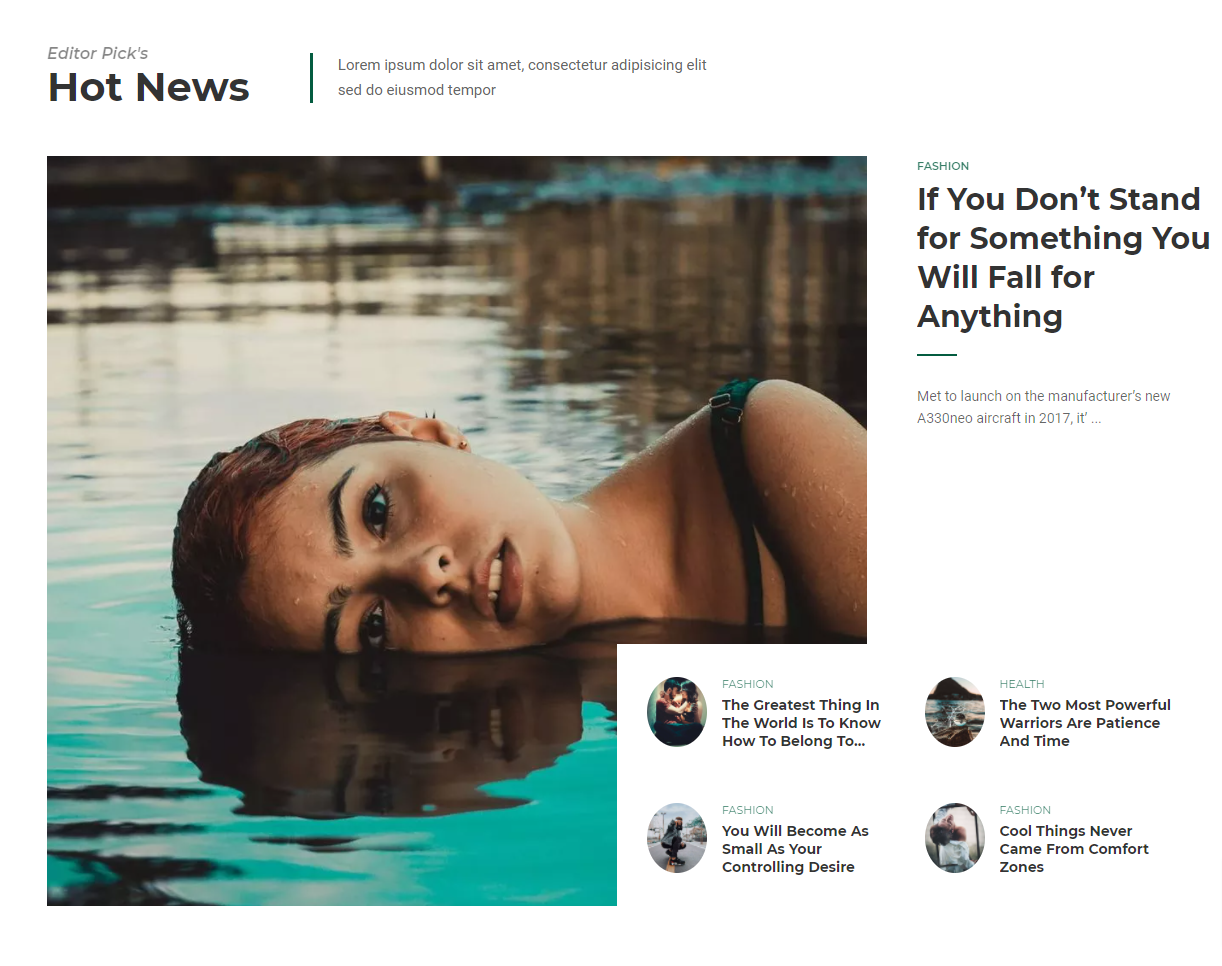Open the round thumbnail beside "Two Most Powerful Warriors"
This screenshot has height=966, width=1222.
[955, 712]
